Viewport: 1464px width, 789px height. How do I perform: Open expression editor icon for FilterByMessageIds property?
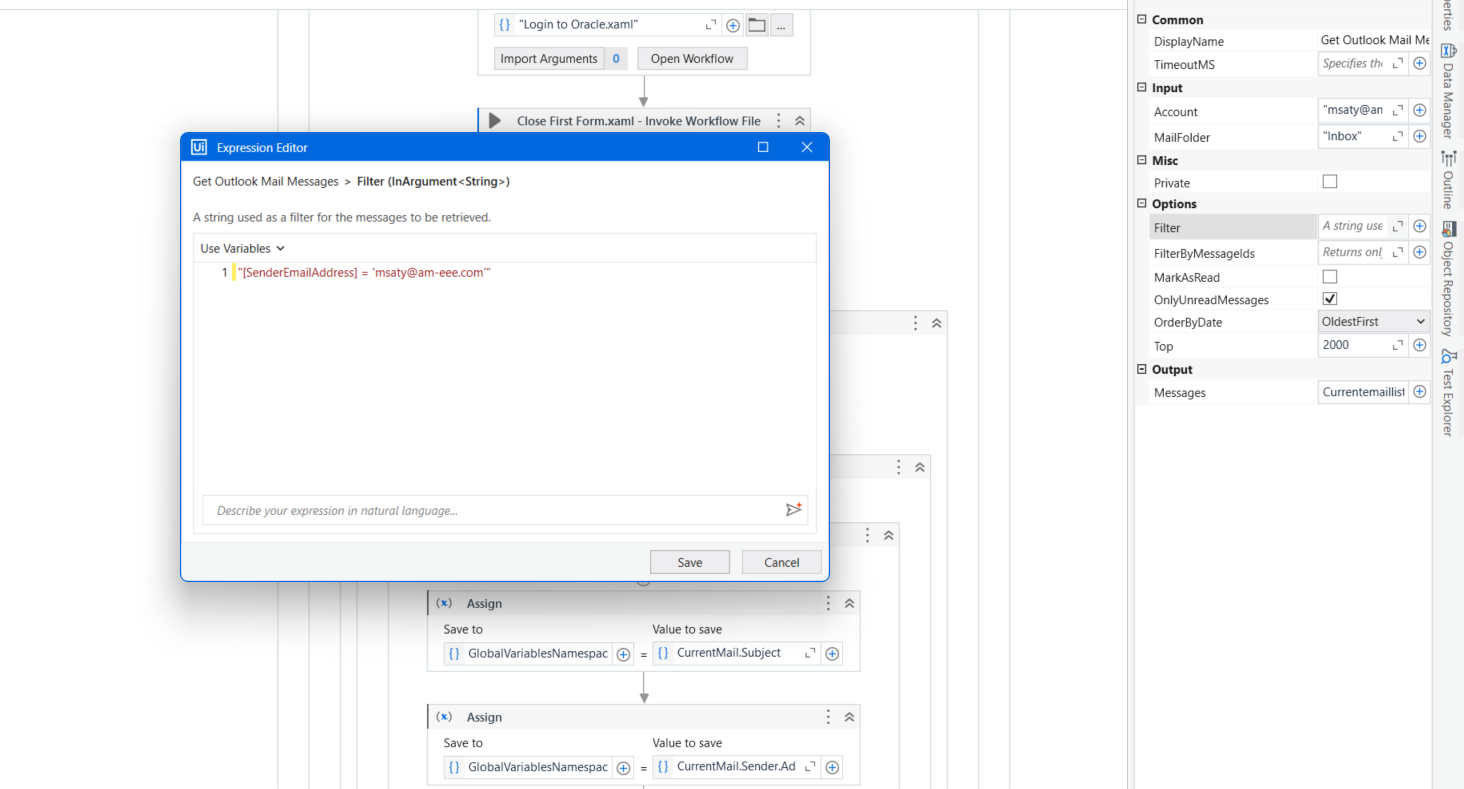tap(1398, 252)
